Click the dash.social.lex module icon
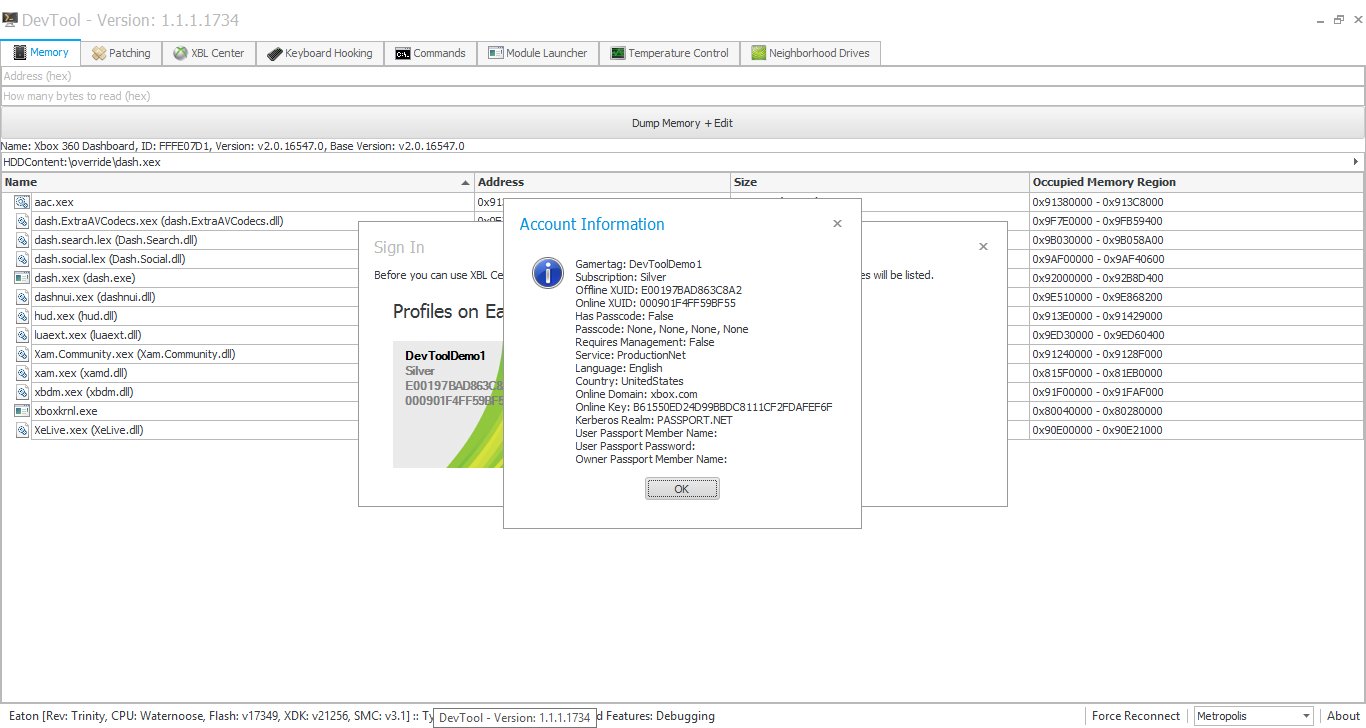The width and height of the screenshot is (1366, 728). pyautogui.click(x=22, y=259)
